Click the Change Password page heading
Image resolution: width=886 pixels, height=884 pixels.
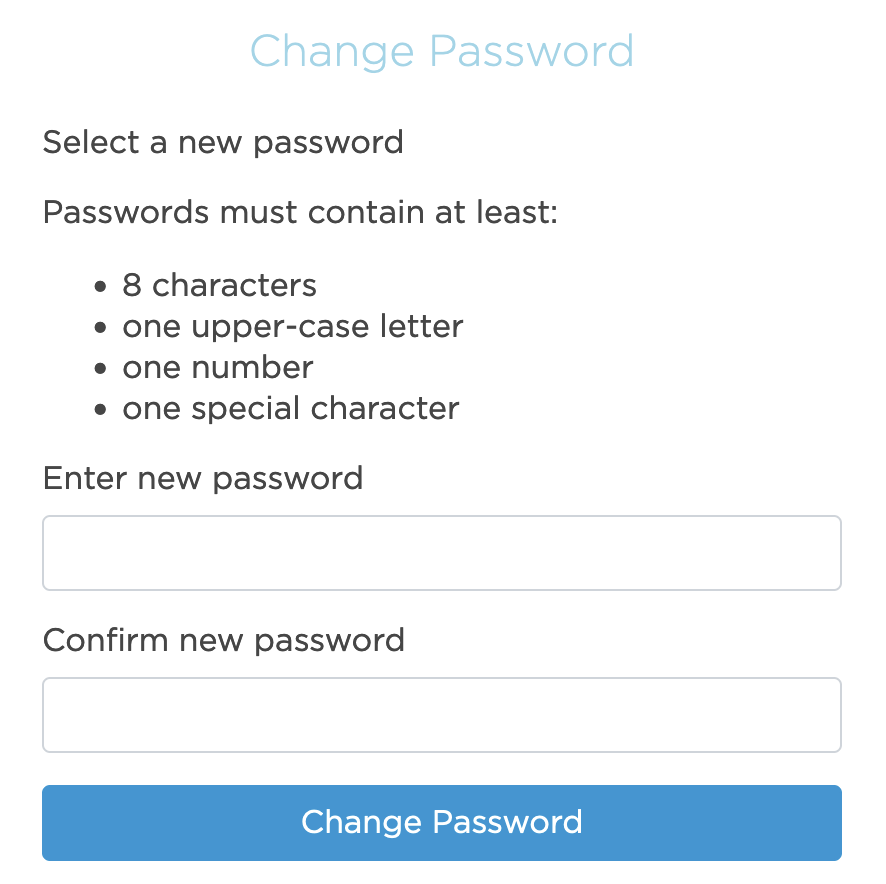click(442, 51)
